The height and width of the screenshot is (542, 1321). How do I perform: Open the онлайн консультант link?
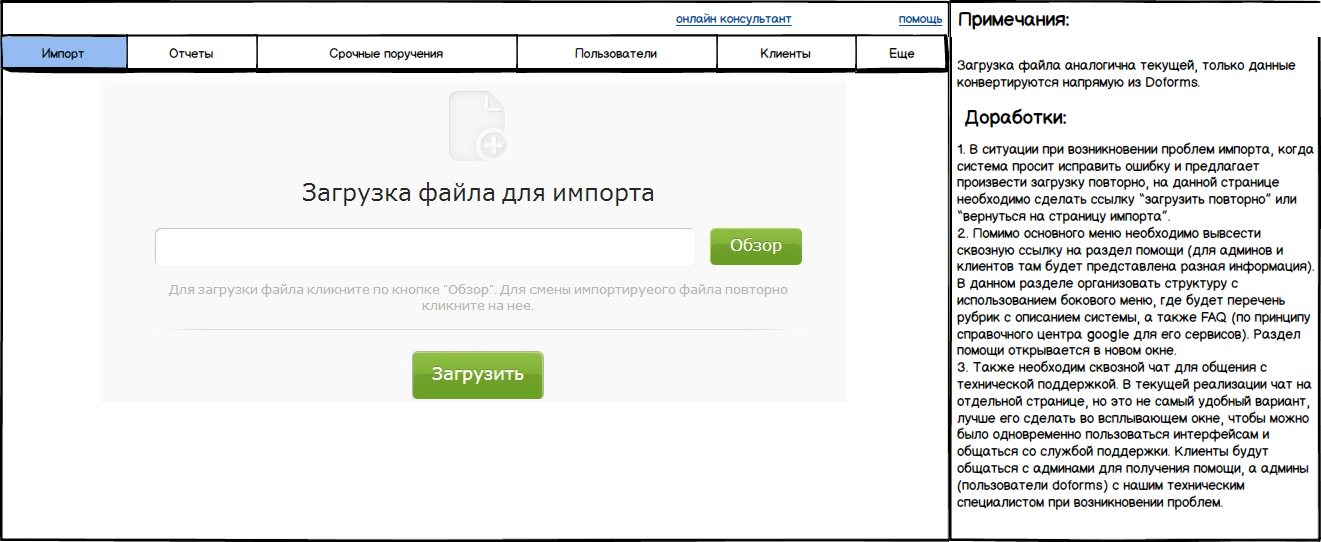(x=733, y=19)
